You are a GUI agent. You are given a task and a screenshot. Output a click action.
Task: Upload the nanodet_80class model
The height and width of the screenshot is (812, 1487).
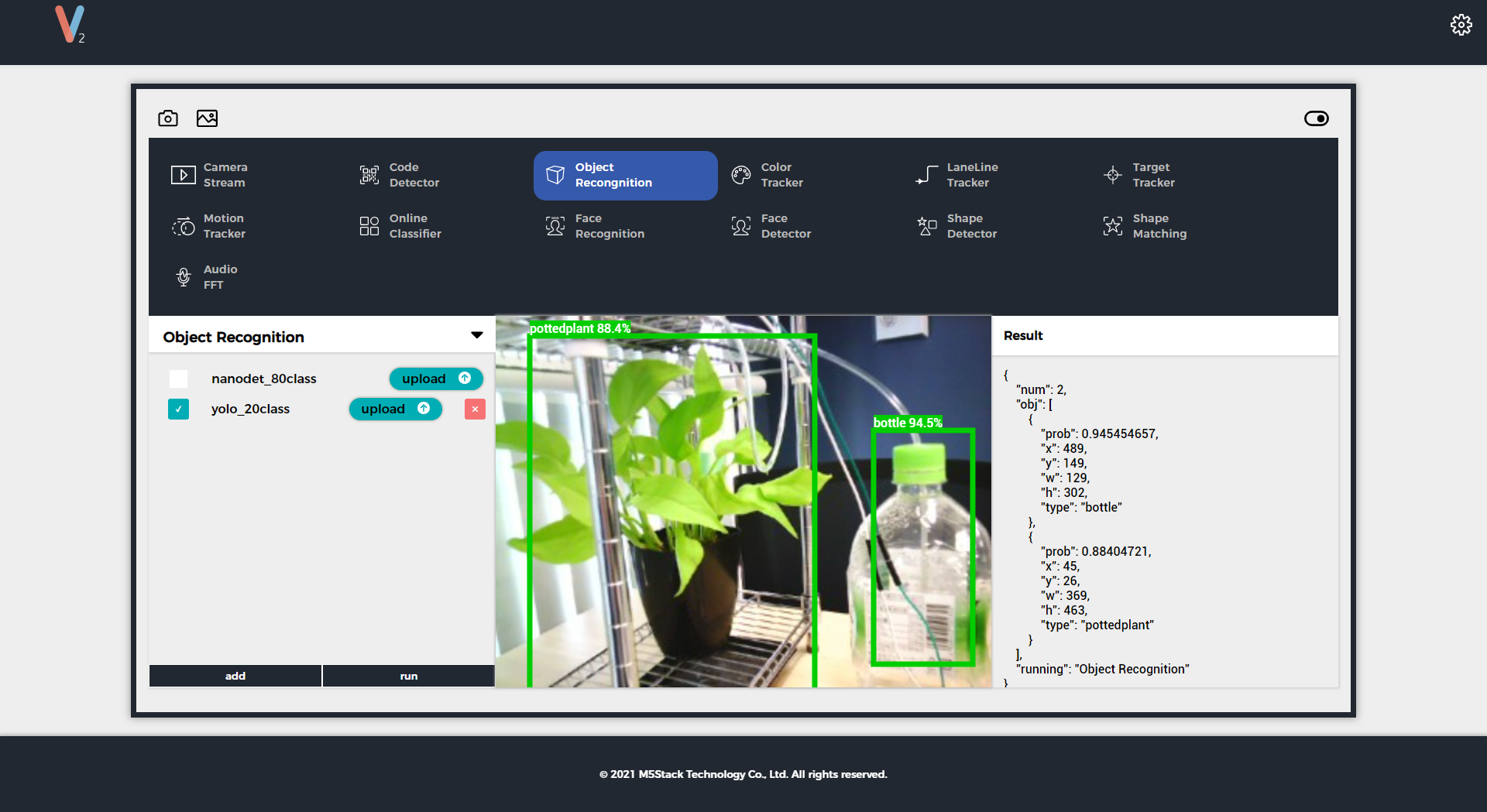click(x=436, y=379)
